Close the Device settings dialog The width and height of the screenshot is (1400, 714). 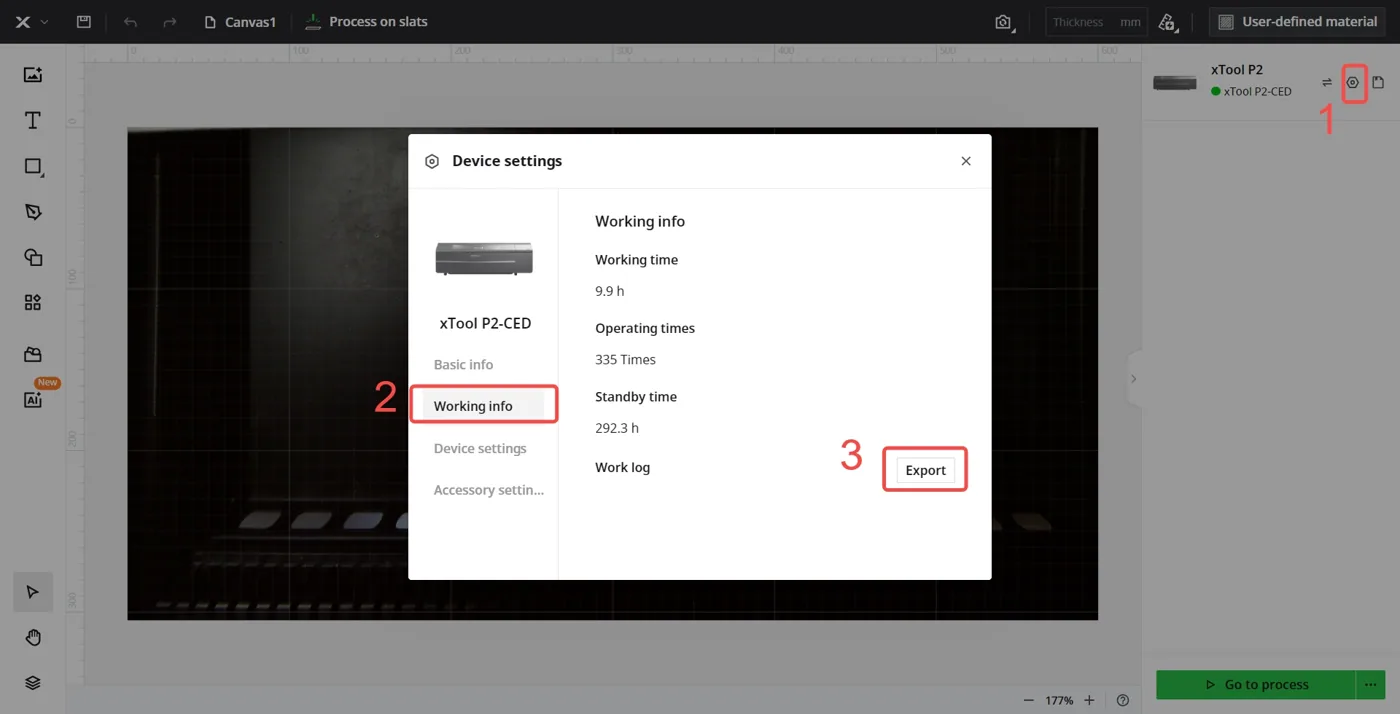coord(966,161)
